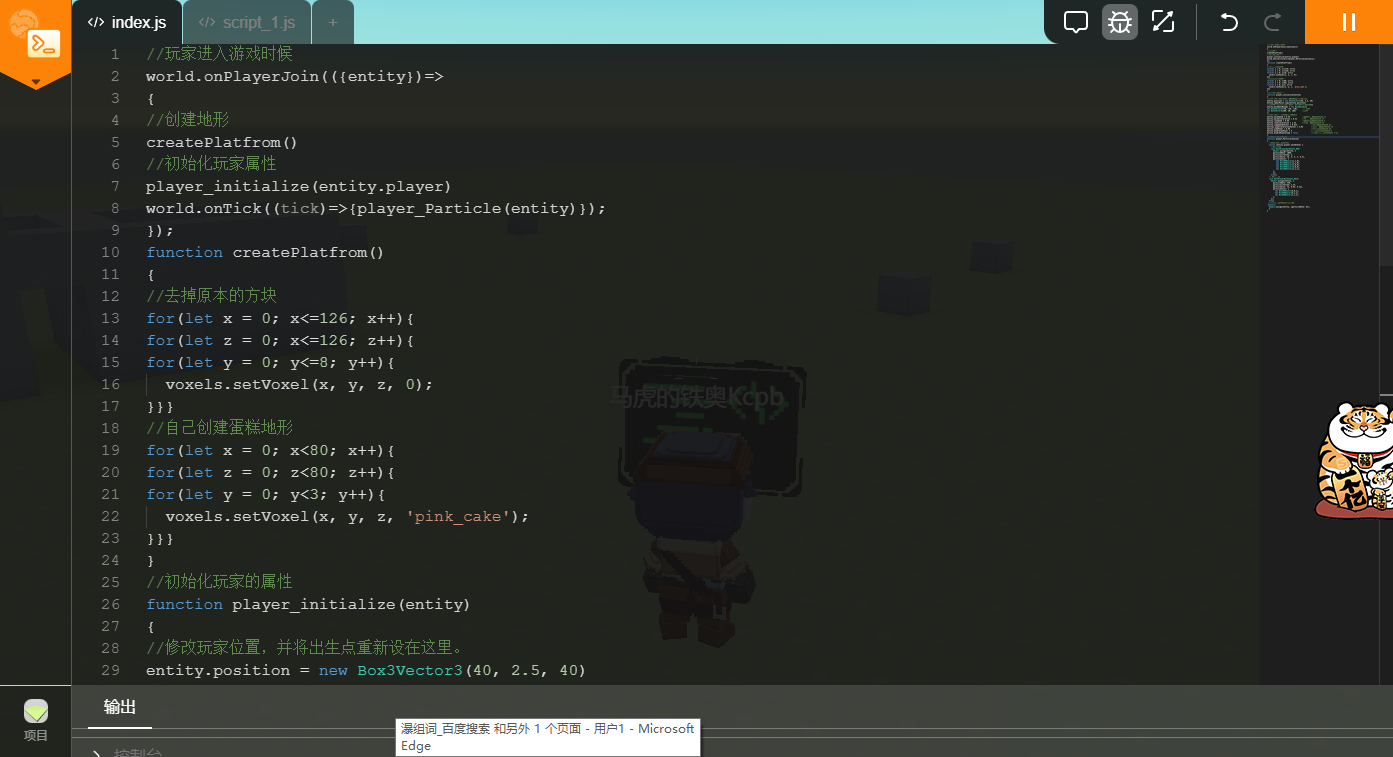Click the createPlatfrom() call on line 5

(222, 142)
